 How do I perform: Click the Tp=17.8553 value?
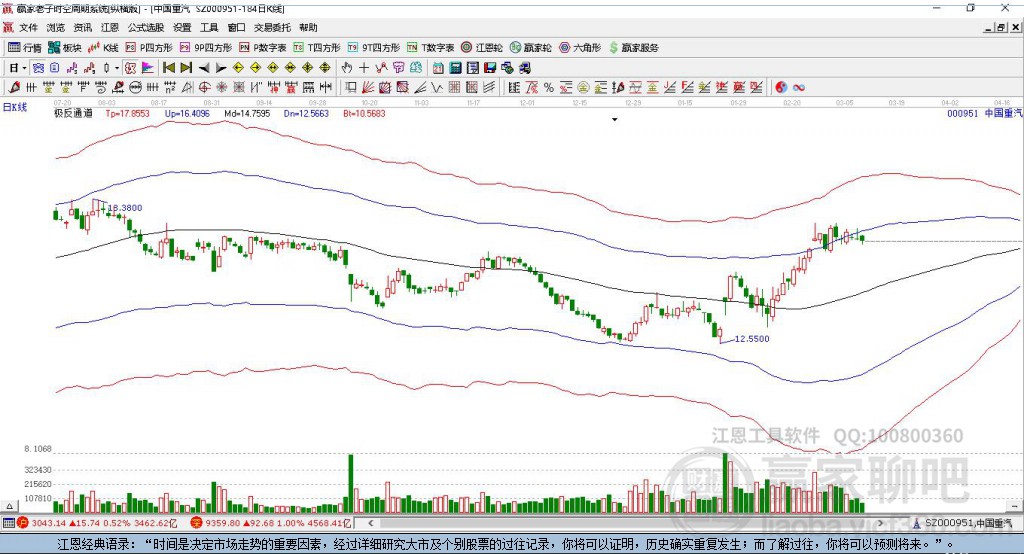click(x=127, y=113)
